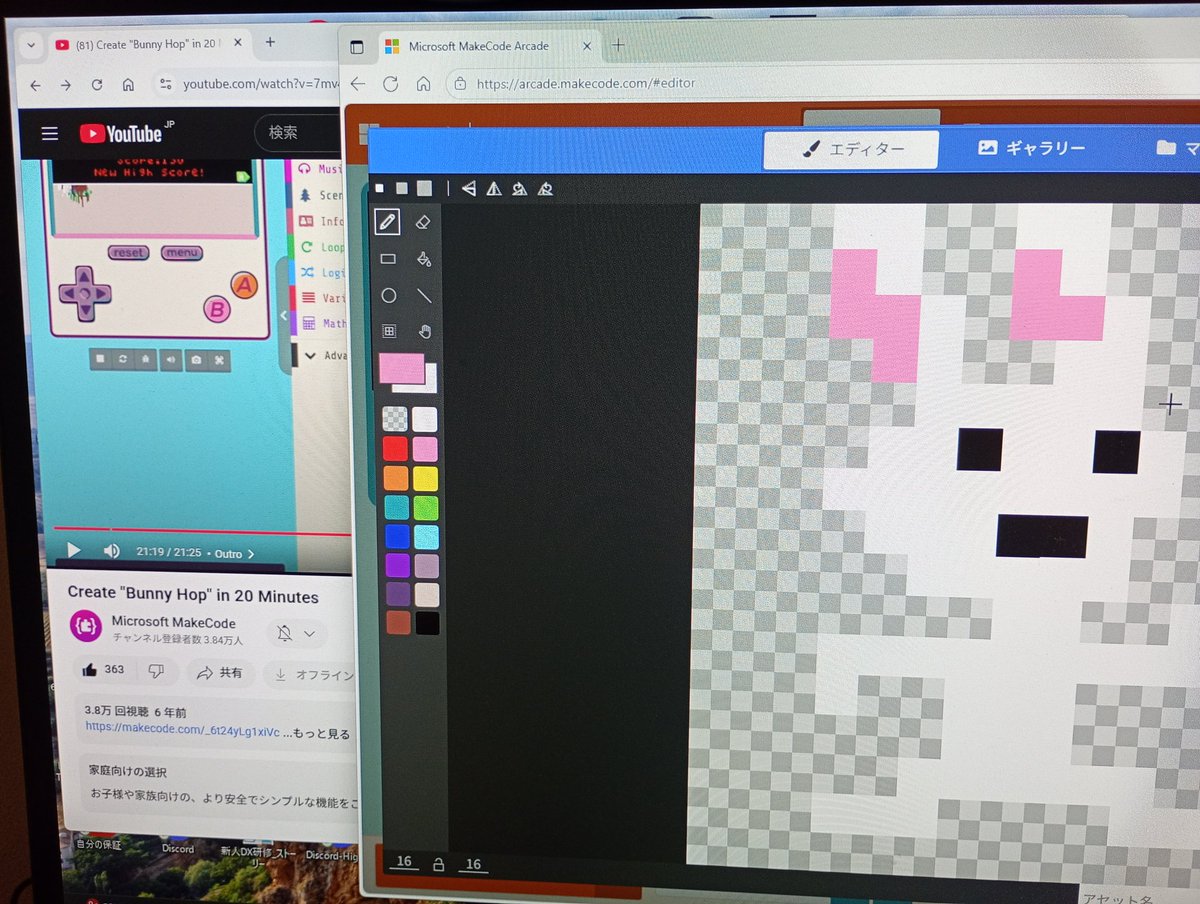Choose the medium brush size
The image size is (1200, 904).
pos(401,187)
